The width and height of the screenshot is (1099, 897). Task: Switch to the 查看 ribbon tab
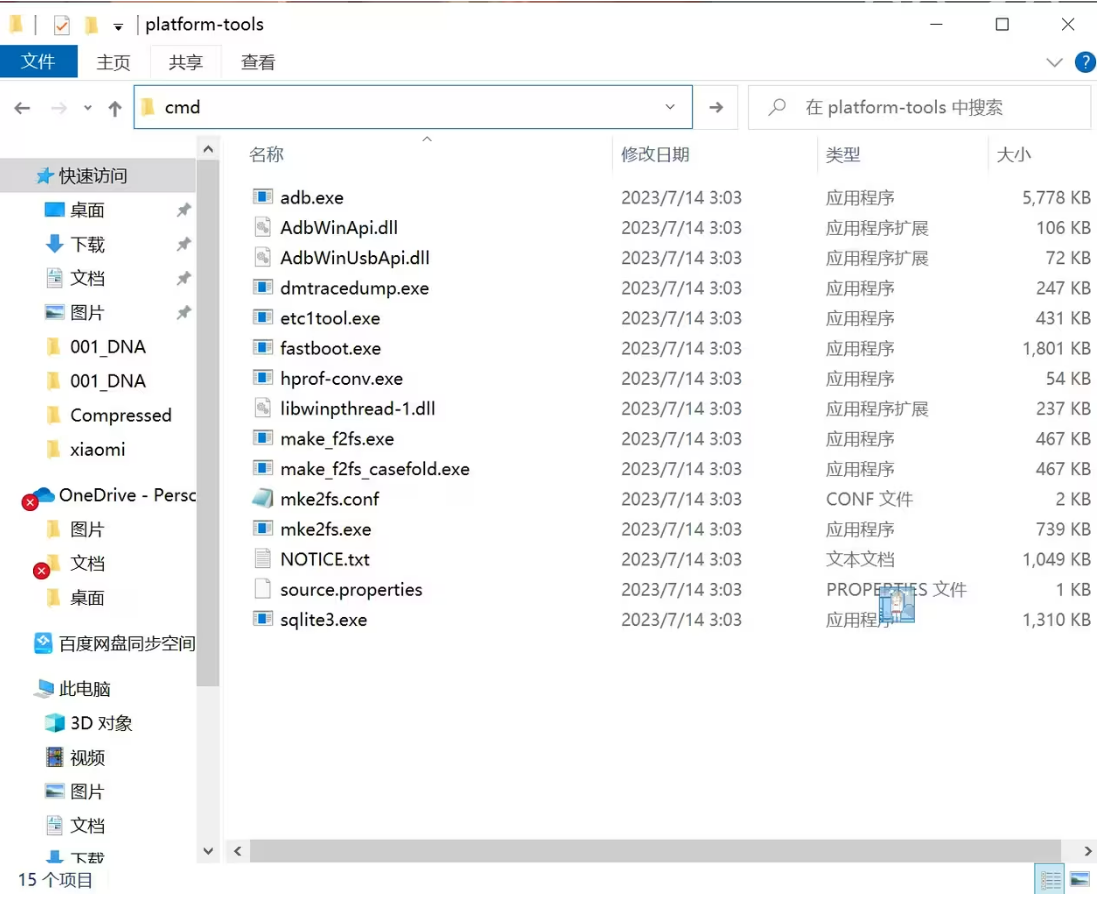tap(257, 61)
